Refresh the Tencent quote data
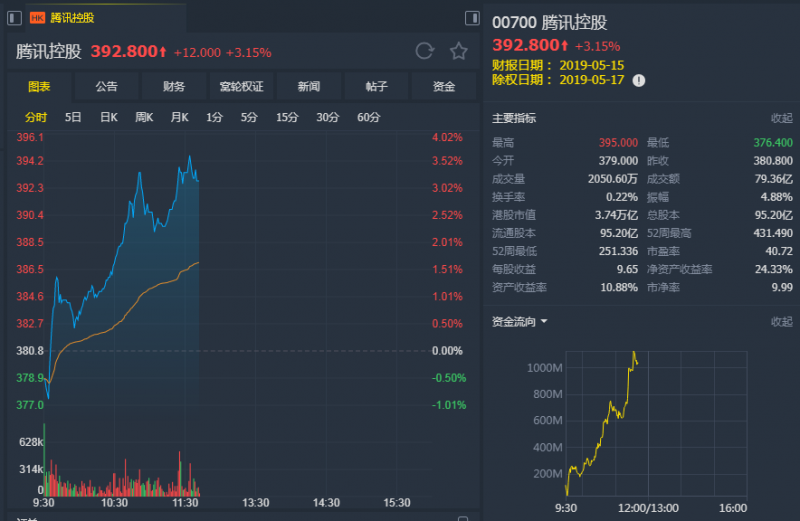Screen dimensions: 800x521 [x=424, y=51]
